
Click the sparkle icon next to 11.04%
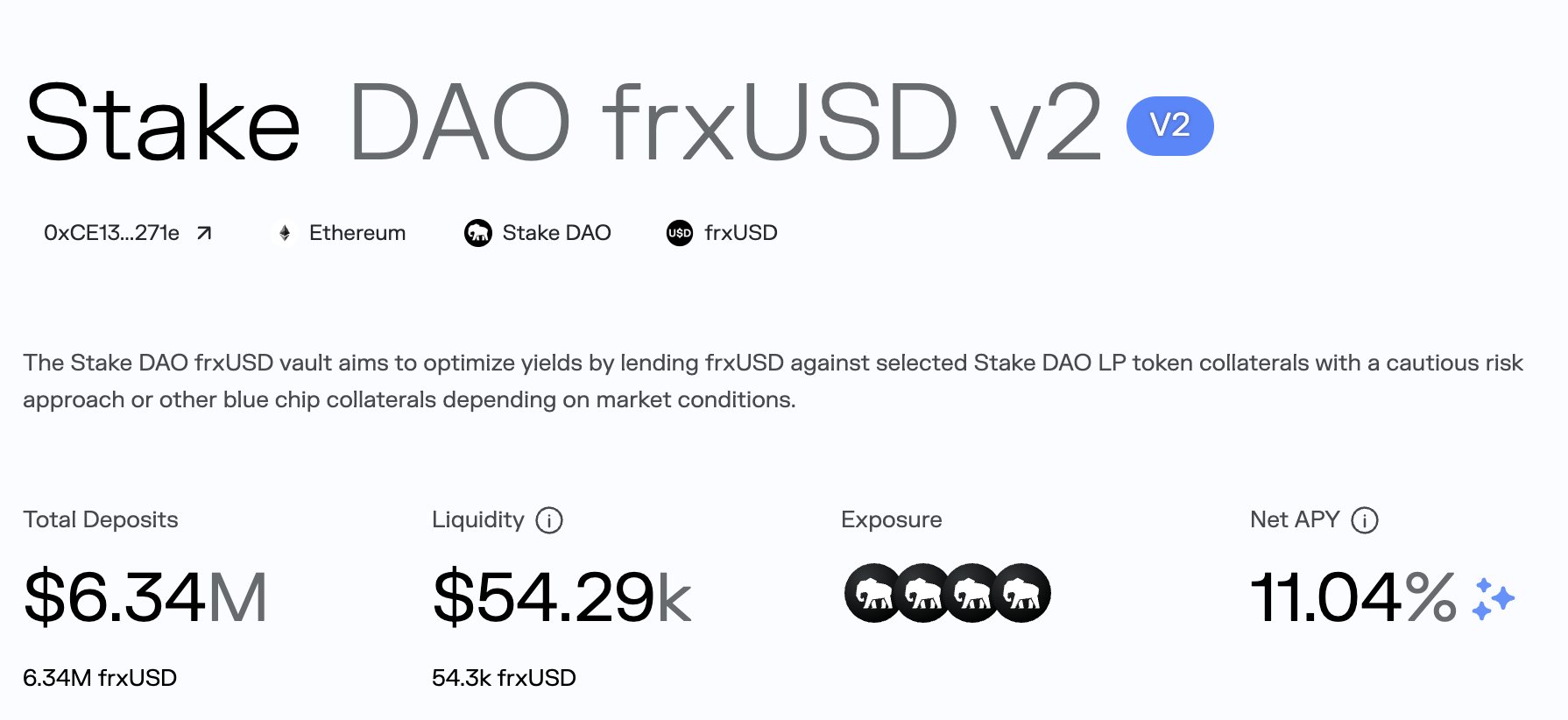click(x=1493, y=598)
